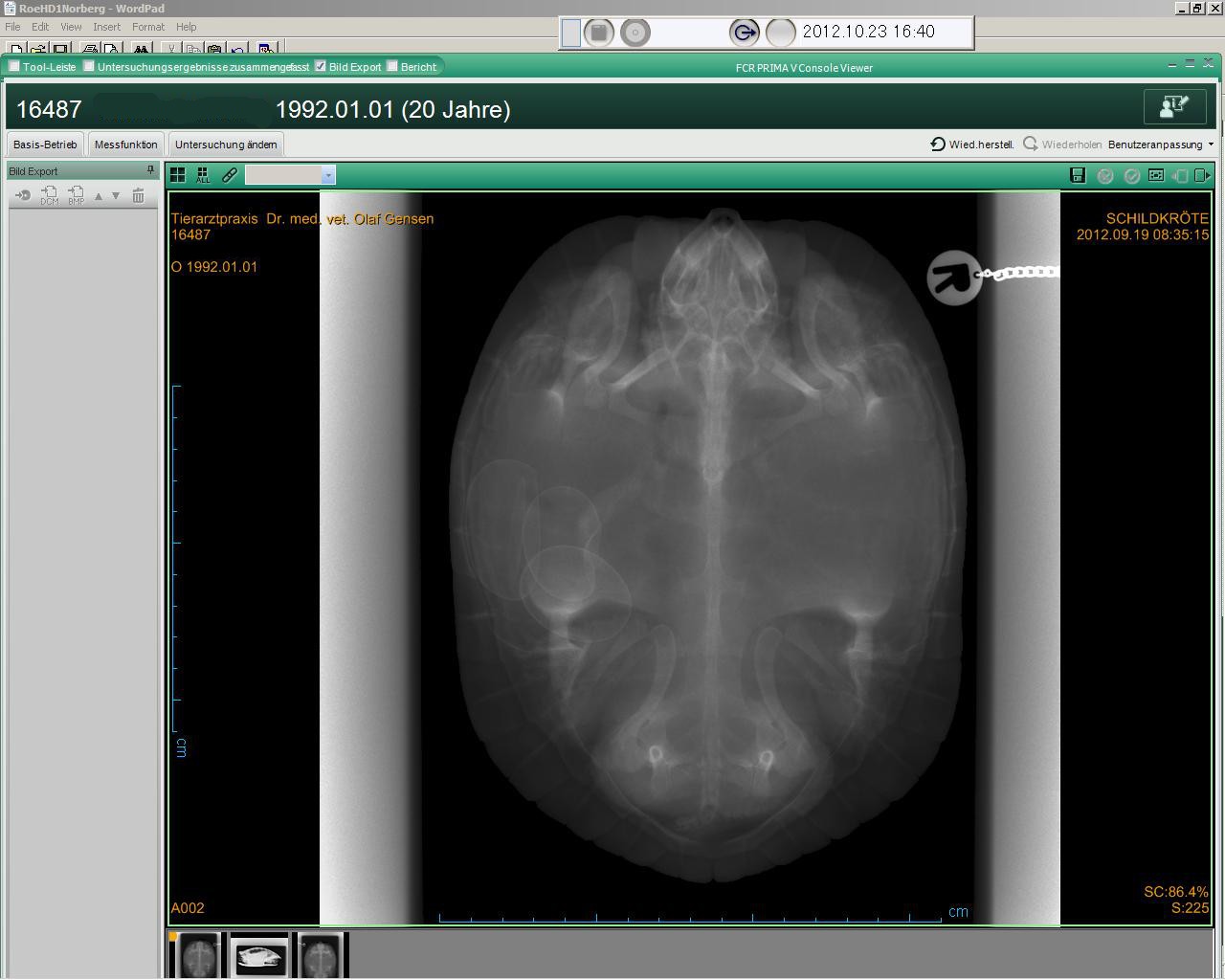This screenshot has width=1225, height=980.
Task: Open the Benutzeranpassung dropdown
Action: point(1160,145)
